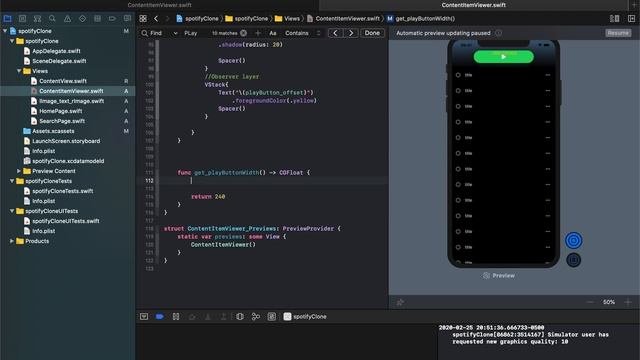Toggle the editor review changes icon
Screen dimensions: 640x360
click(614, 18)
